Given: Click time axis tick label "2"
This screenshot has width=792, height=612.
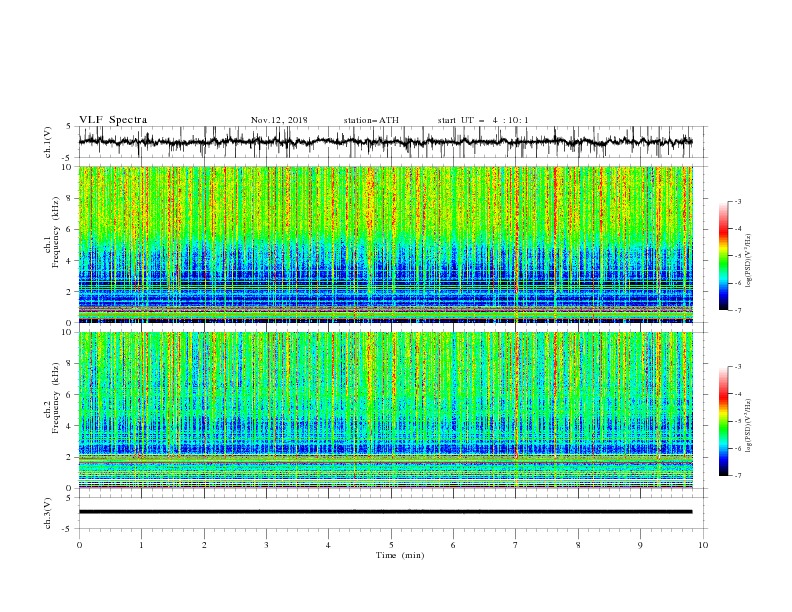Looking at the screenshot, I should [x=204, y=545].
